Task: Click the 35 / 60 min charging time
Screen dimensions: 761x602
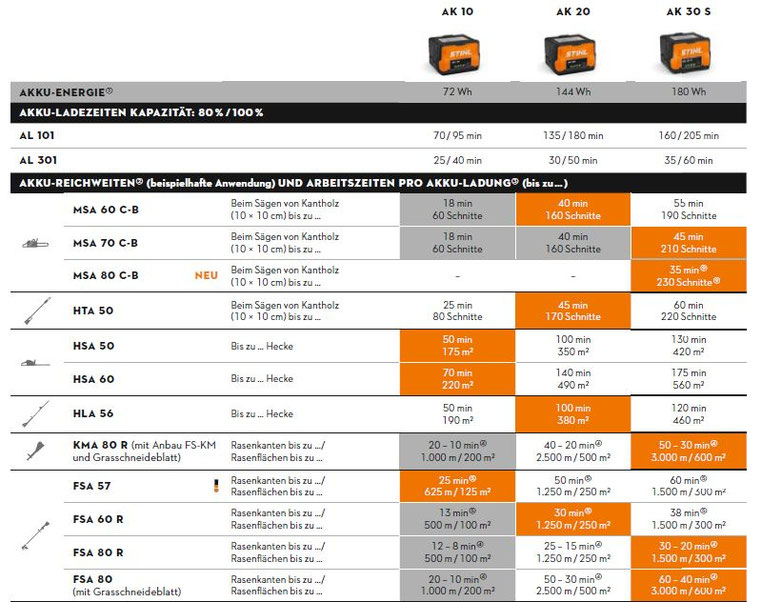Action: 689,160
